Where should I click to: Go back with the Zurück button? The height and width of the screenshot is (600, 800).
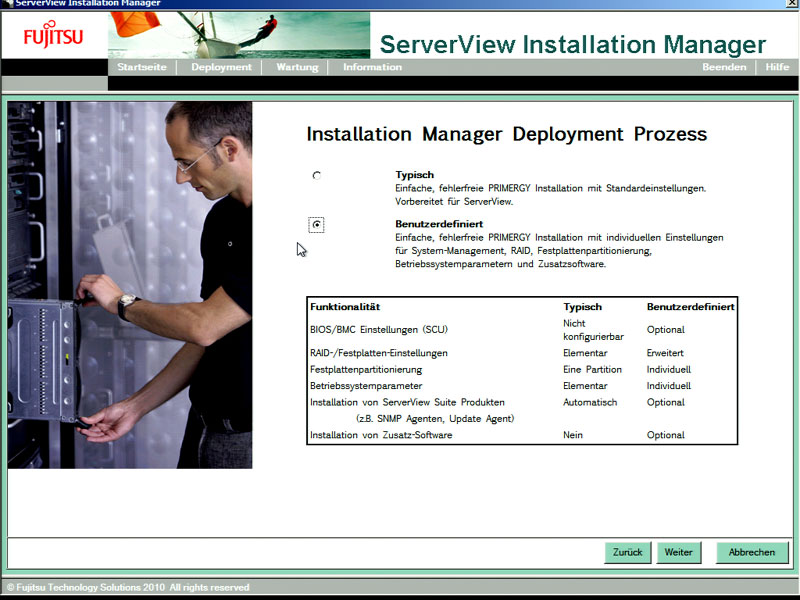(628, 552)
